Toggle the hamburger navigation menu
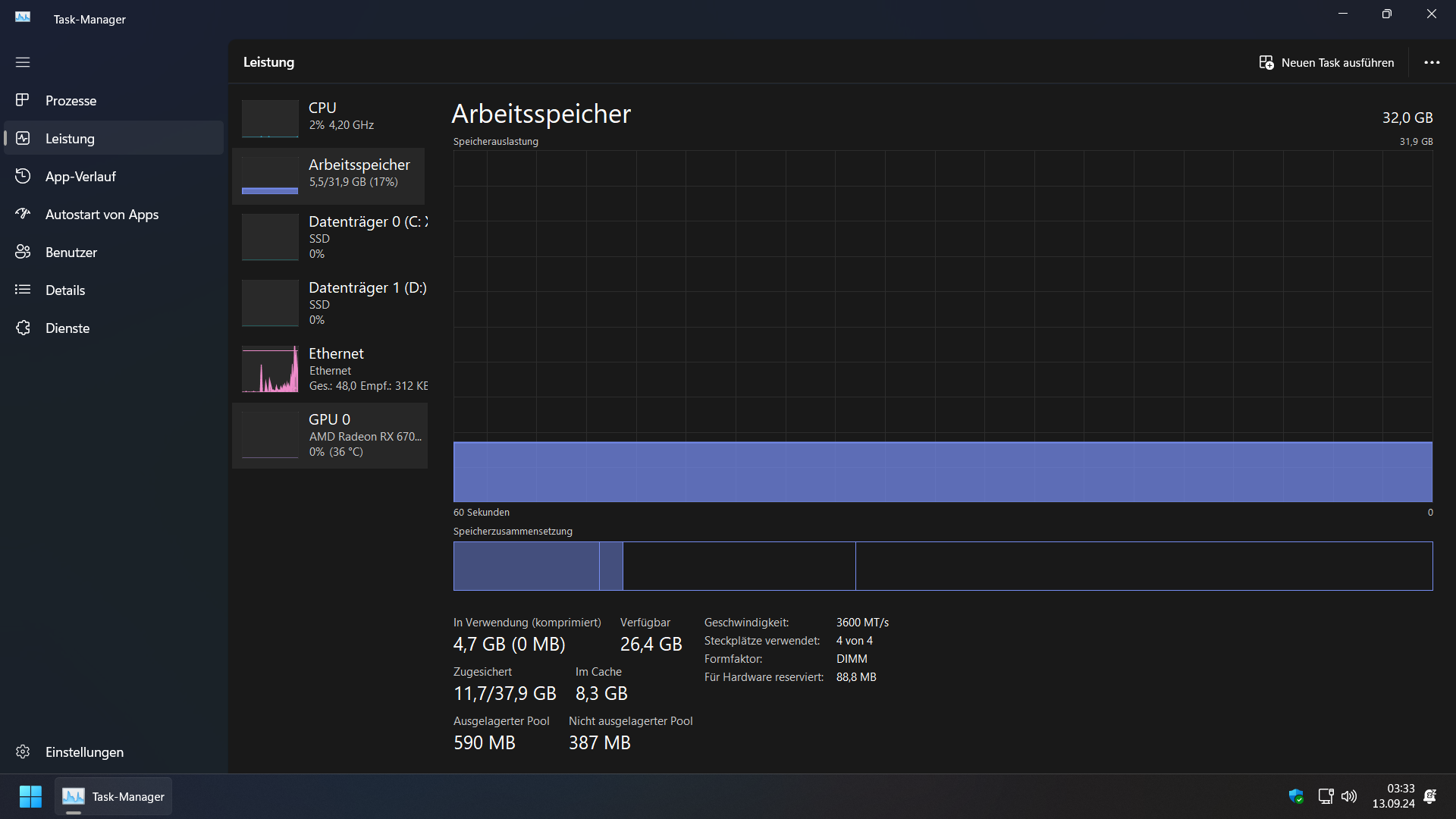The height and width of the screenshot is (819, 1456). coord(23,62)
